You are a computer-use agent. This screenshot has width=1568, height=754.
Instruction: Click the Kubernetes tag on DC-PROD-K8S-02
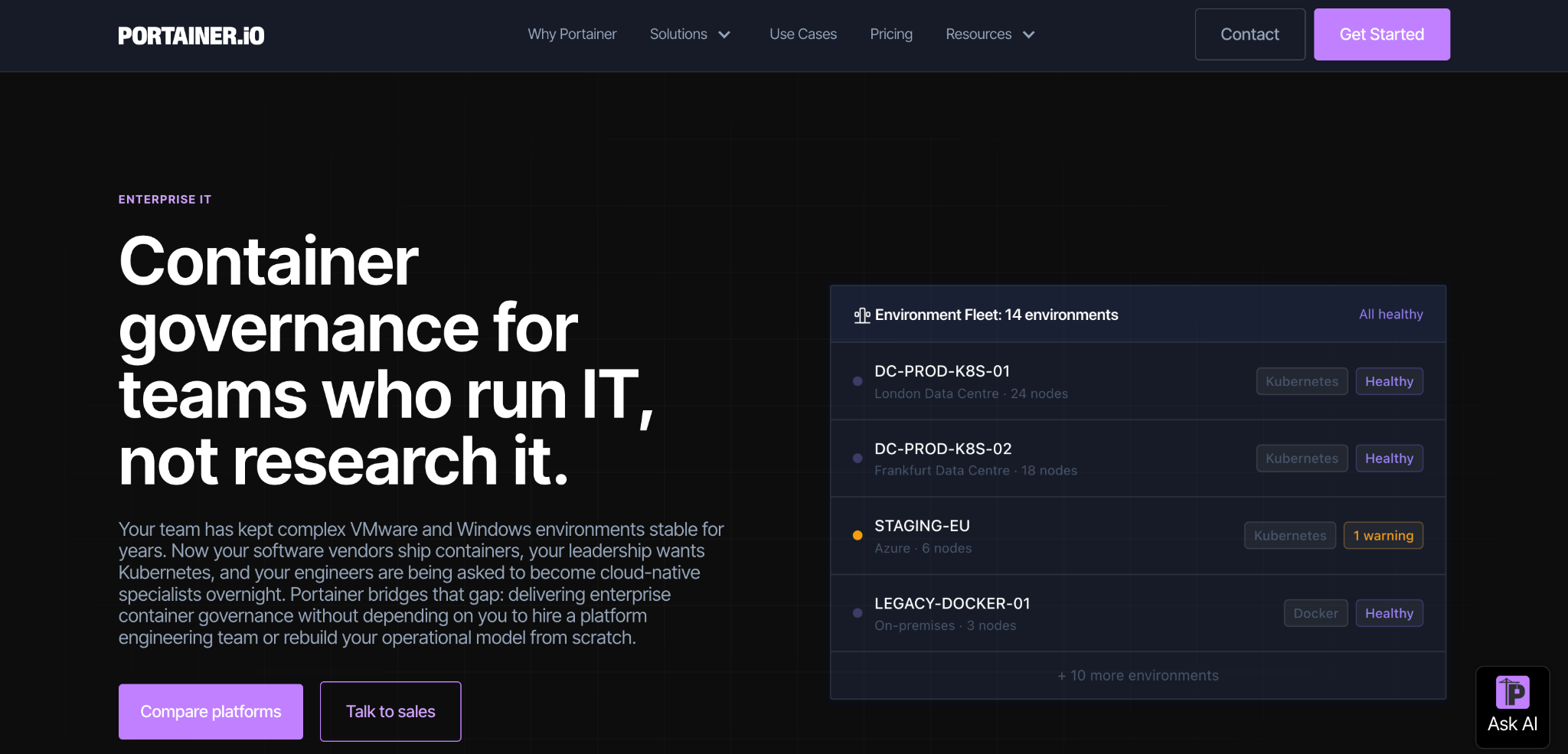[1302, 459]
